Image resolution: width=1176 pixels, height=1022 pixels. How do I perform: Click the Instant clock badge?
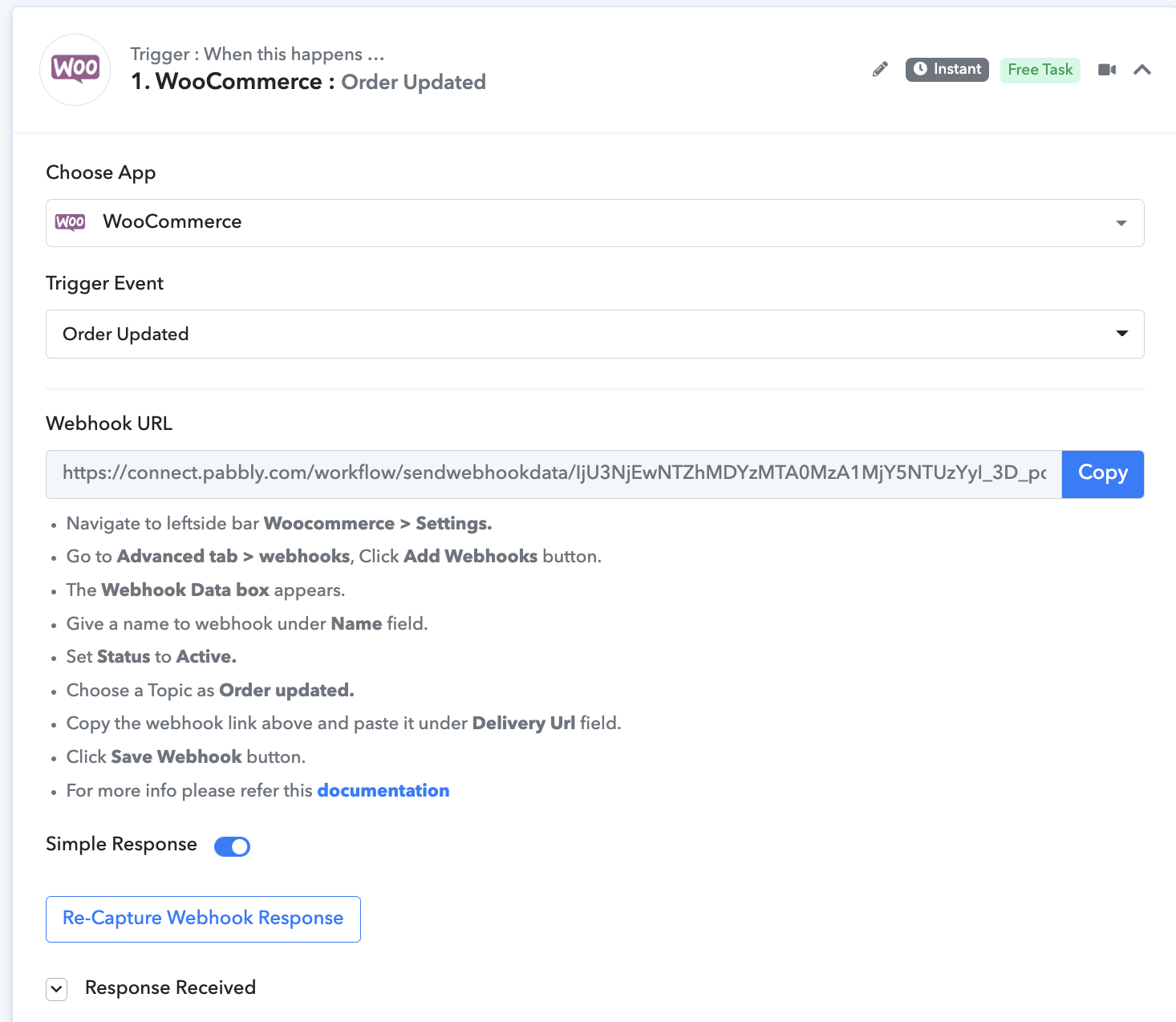click(x=947, y=70)
